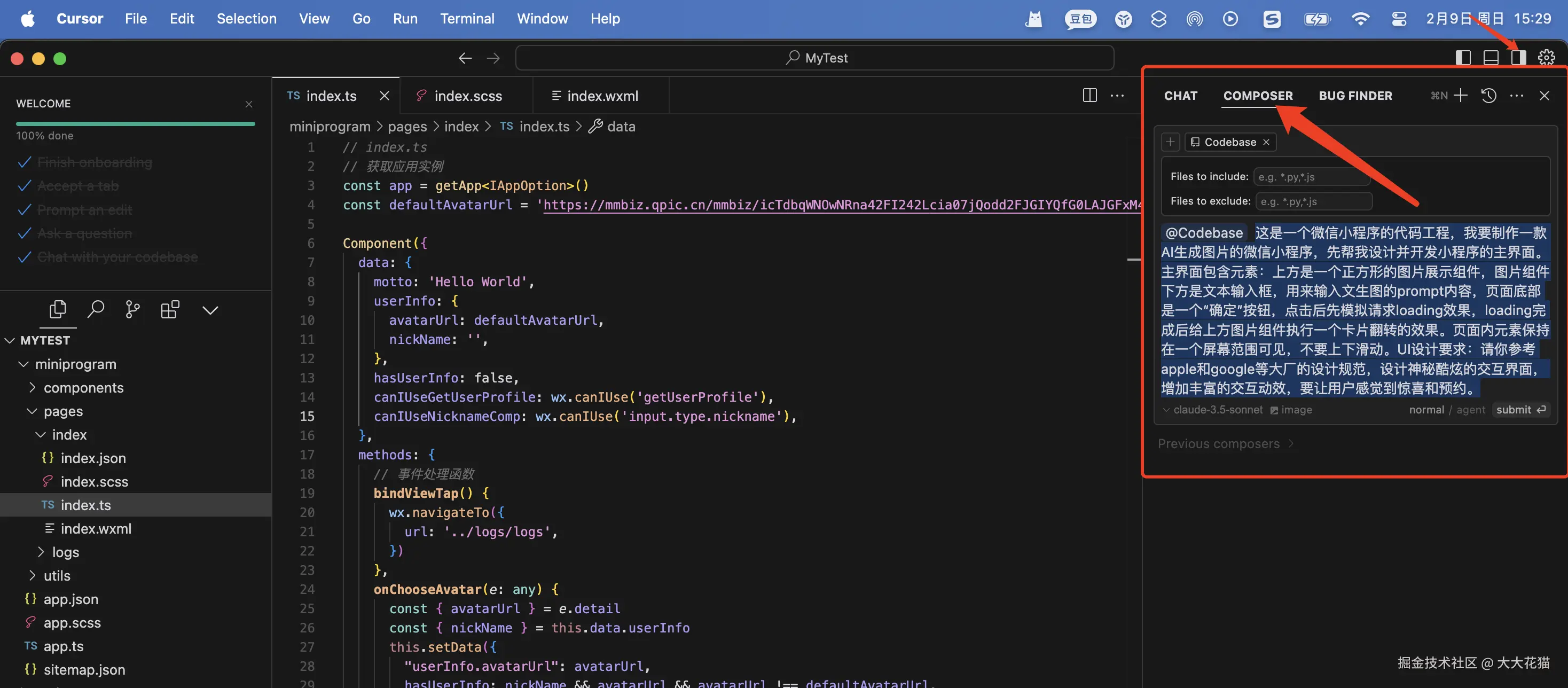Click the 100% done progress bar
The width and height of the screenshot is (1568, 688).
pyautogui.click(x=135, y=124)
